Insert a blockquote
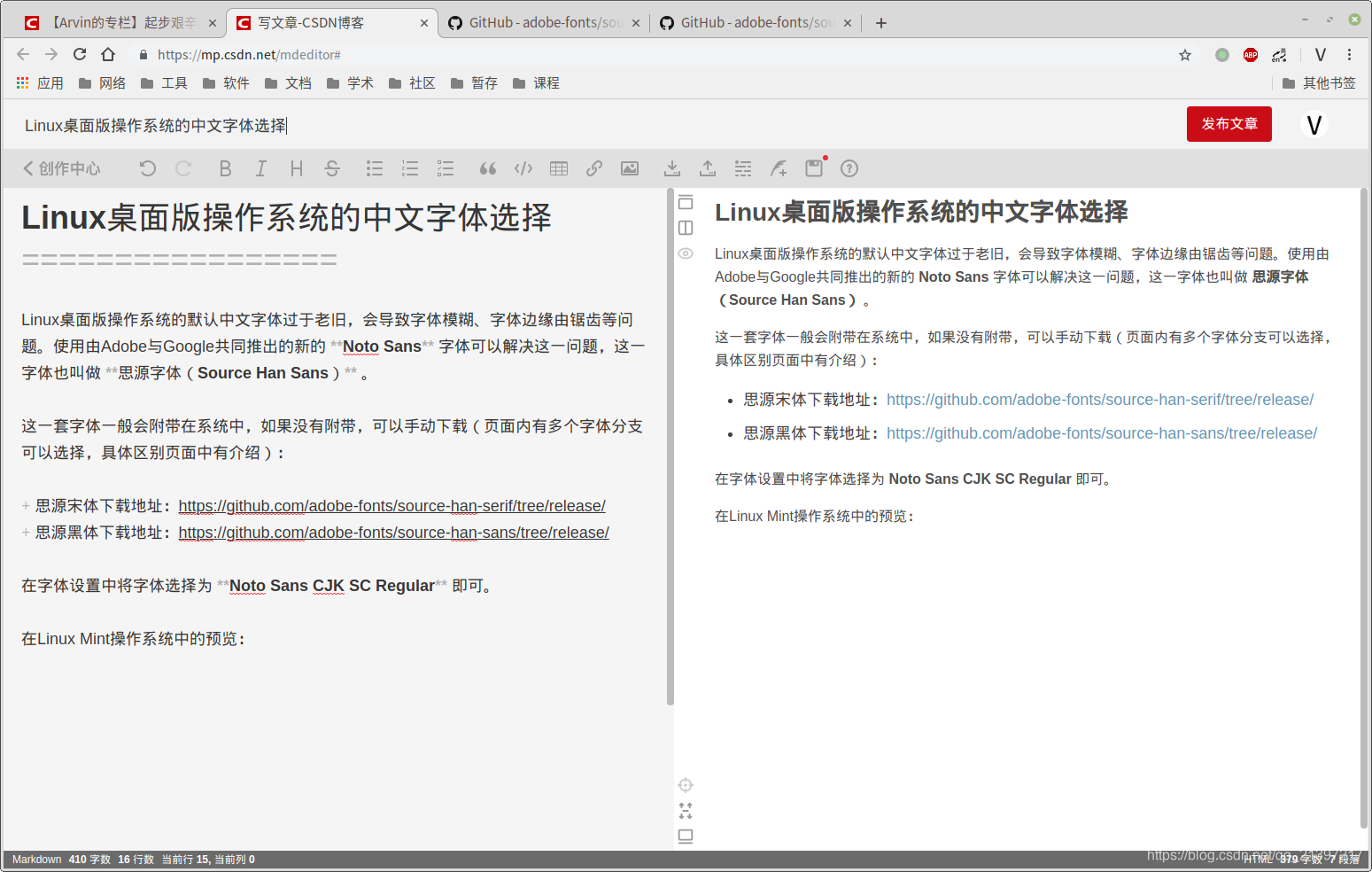 (x=488, y=168)
